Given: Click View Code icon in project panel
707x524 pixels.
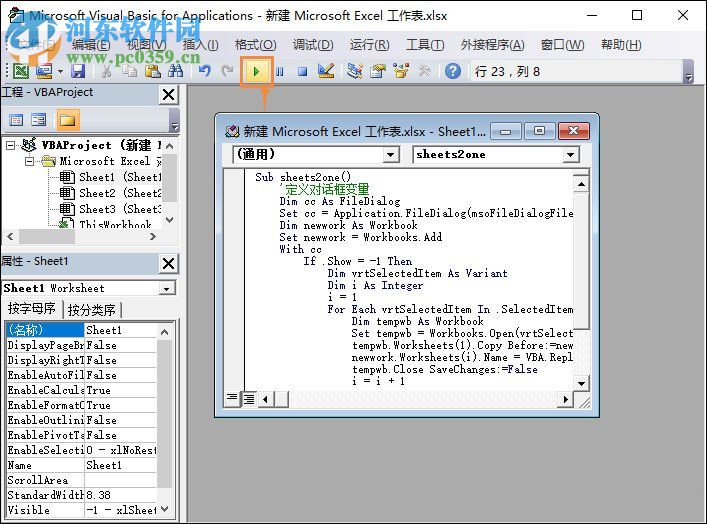Looking at the screenshot, I should pyautogui.click(x=17, y=120).
